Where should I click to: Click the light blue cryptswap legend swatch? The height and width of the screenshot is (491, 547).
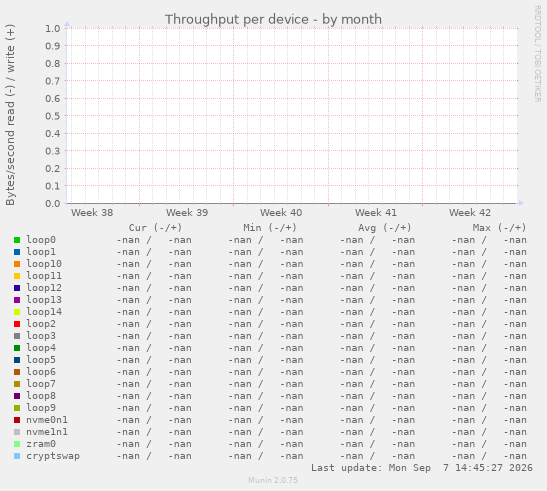click(17, 456)
